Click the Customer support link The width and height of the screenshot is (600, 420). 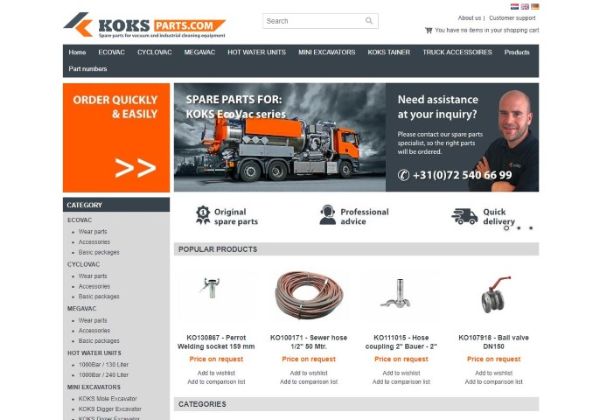click(x=512, y=18)
